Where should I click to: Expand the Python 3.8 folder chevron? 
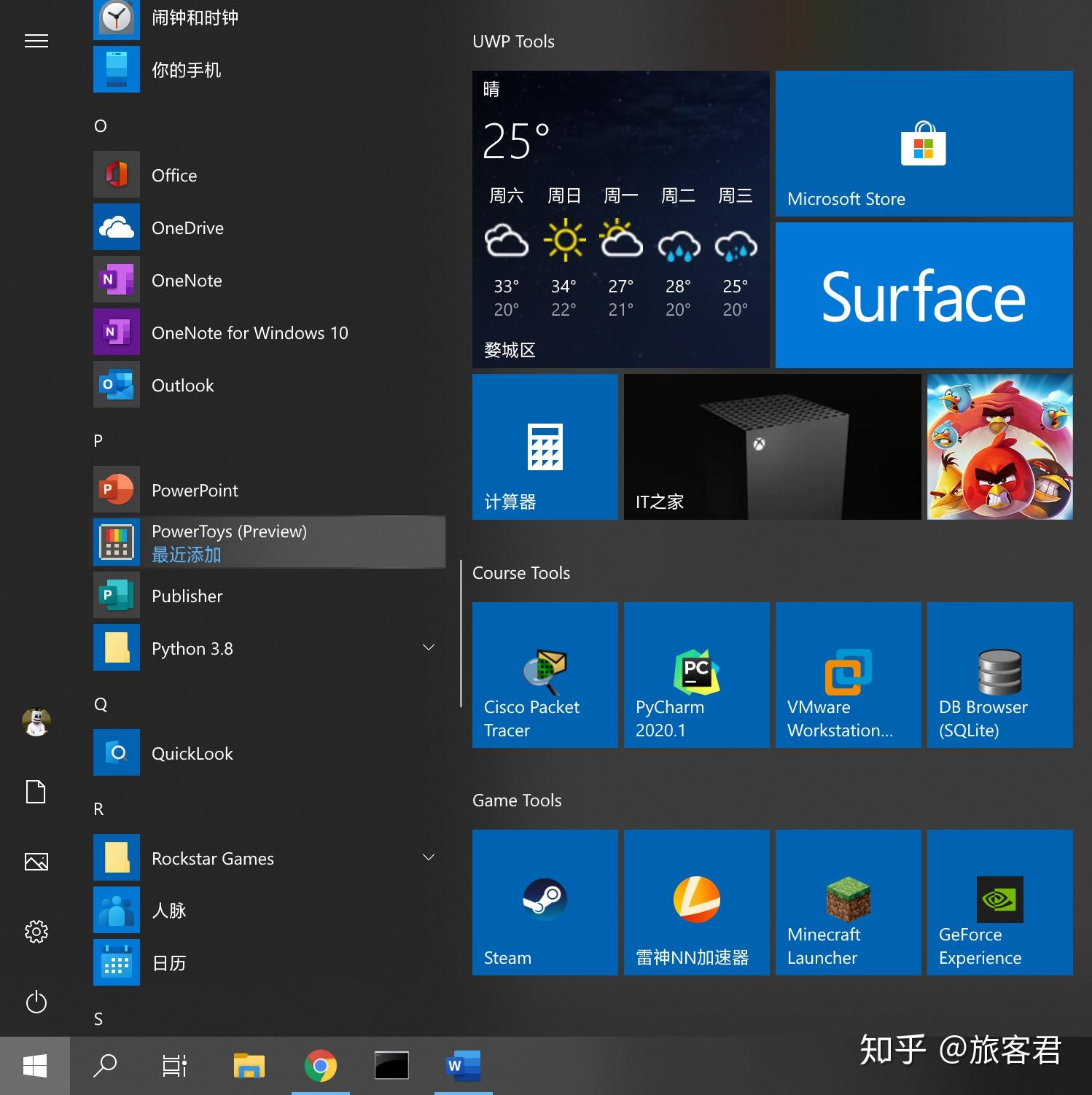[x=429, y=647]
